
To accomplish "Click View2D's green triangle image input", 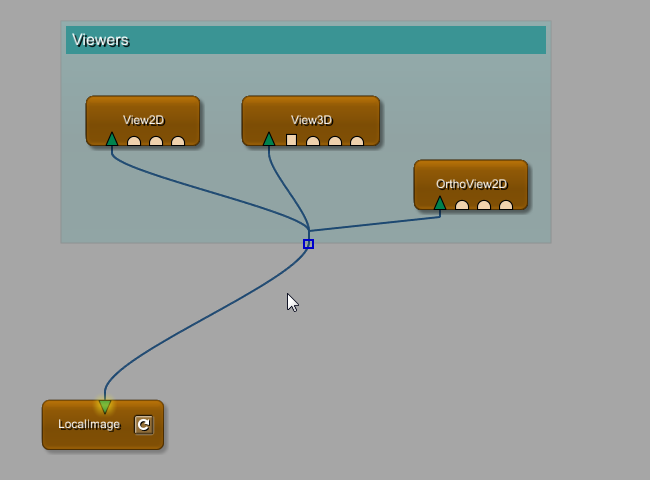I will [112, 139].
